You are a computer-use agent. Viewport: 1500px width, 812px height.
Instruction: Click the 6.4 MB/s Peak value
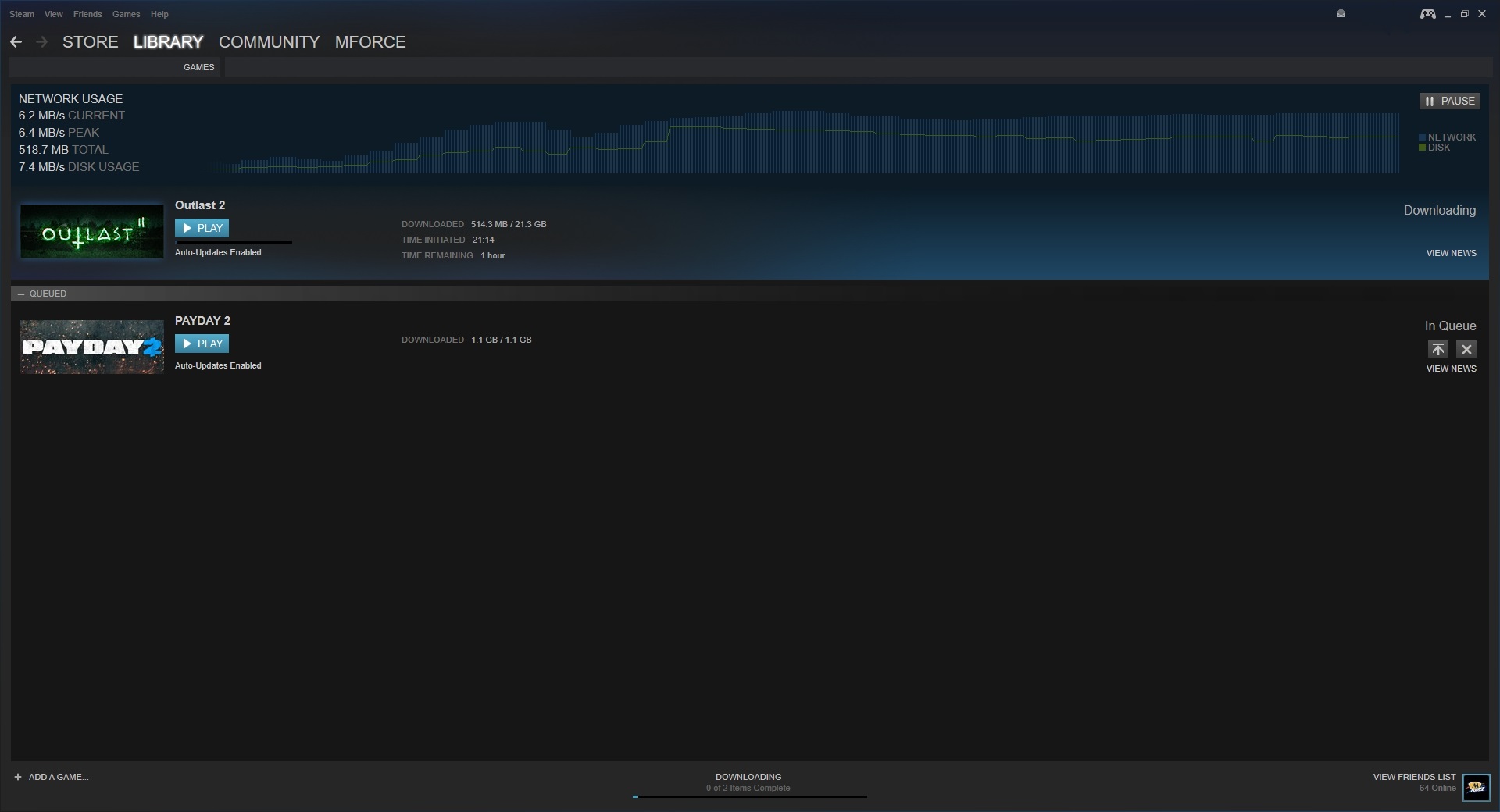click(x=41, y=133)
